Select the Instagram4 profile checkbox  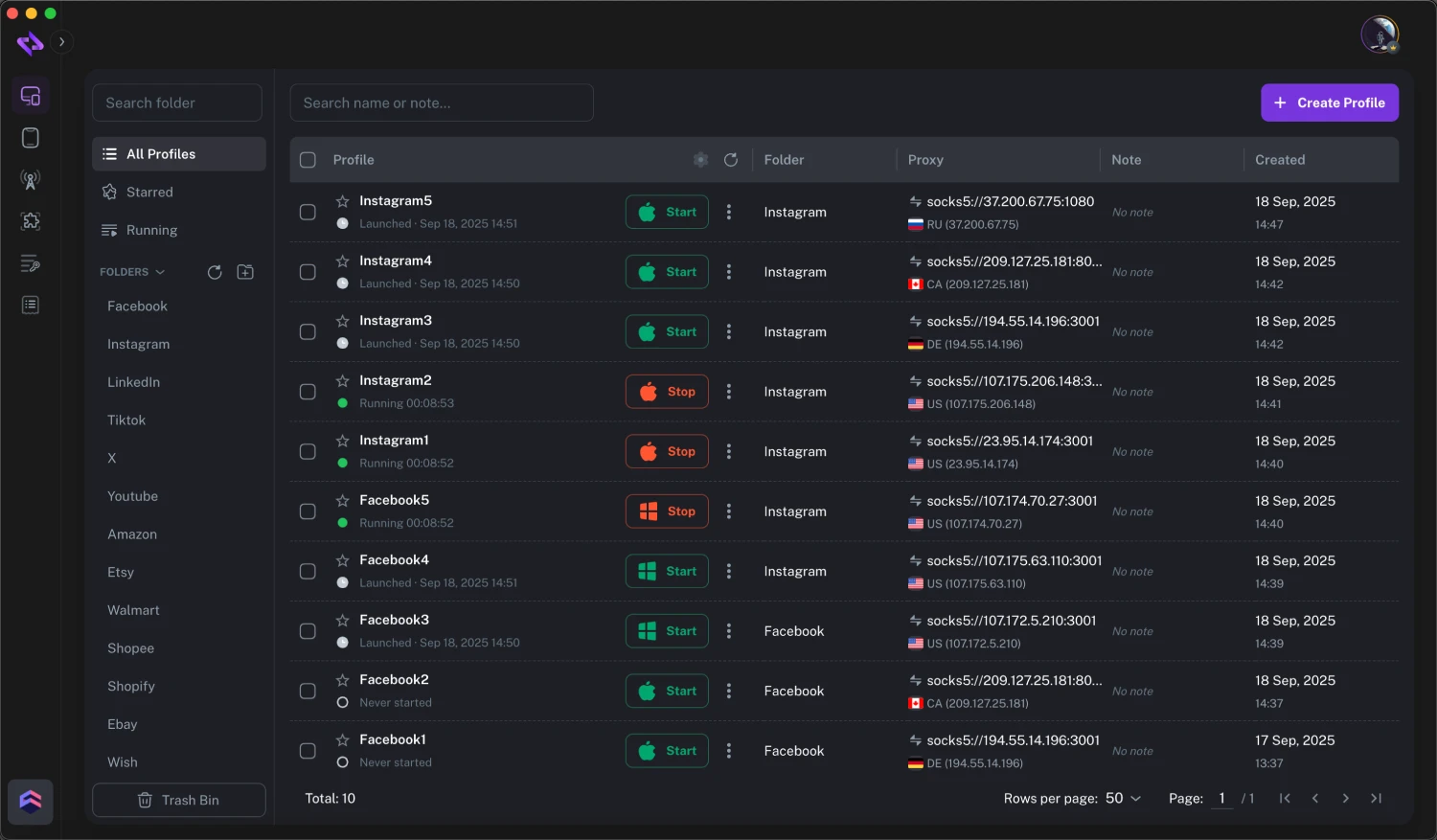tap(308, 272)
